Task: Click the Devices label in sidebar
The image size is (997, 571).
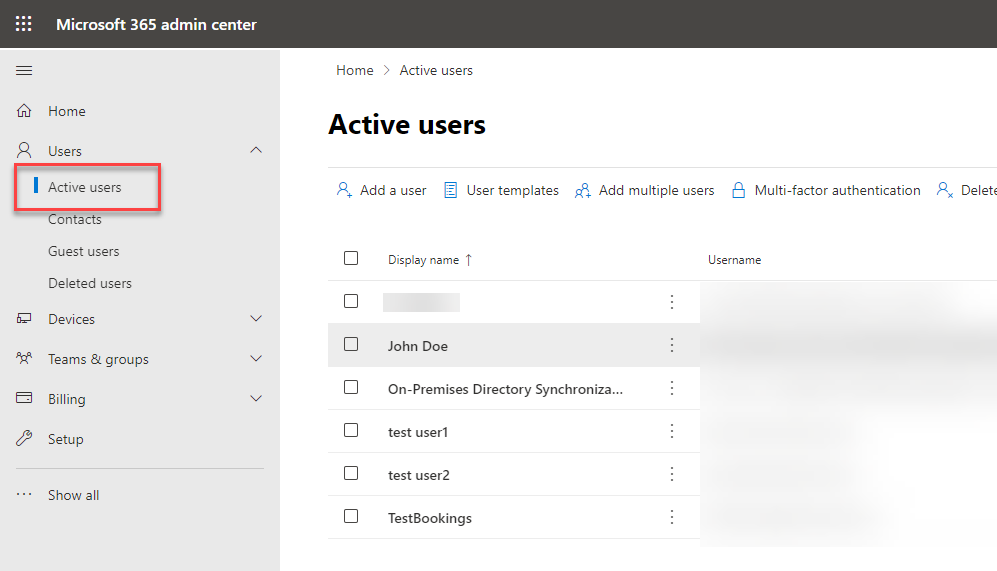Action: tap(71, 319)
